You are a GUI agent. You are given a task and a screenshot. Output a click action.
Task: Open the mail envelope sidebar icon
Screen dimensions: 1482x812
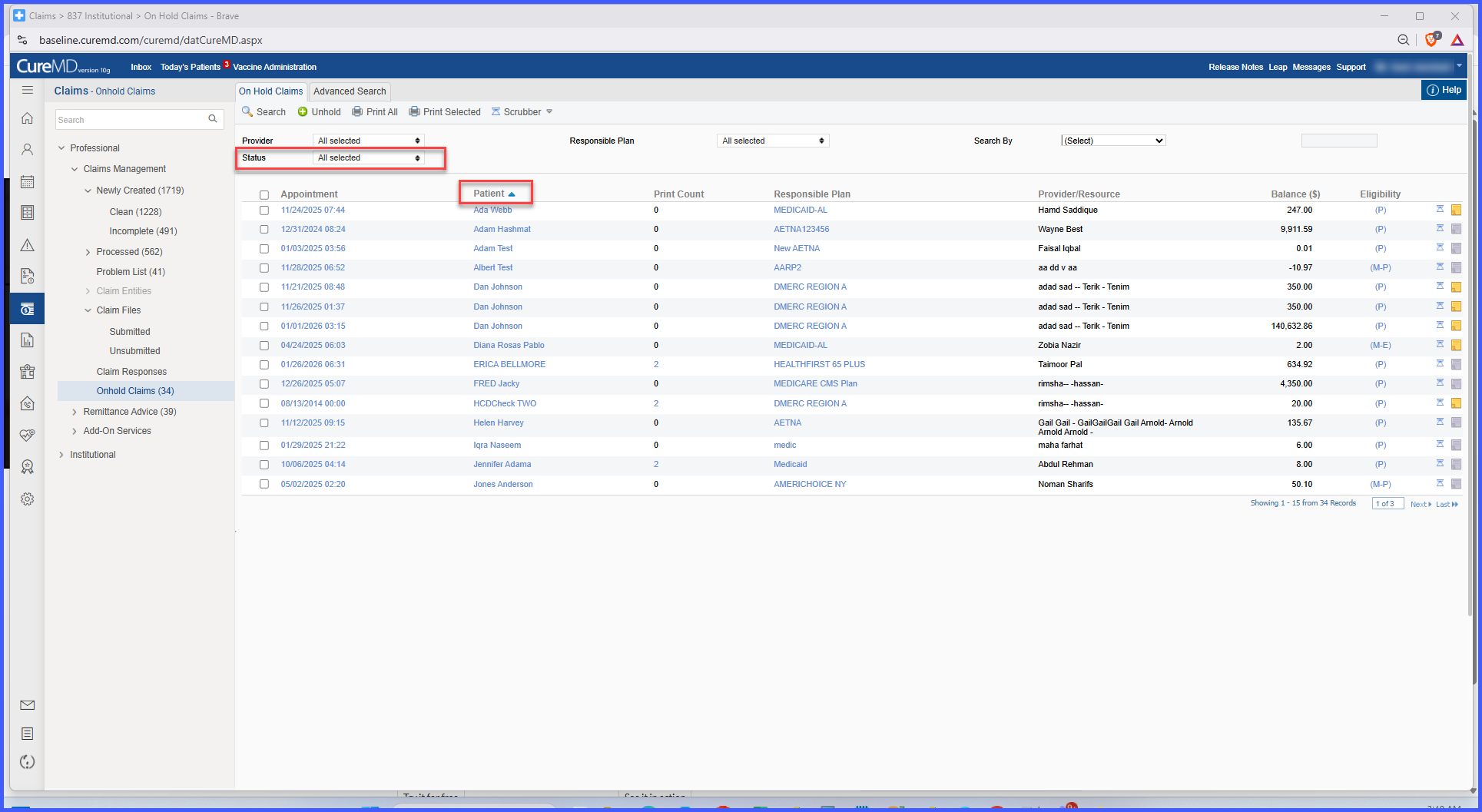point(28,705)
